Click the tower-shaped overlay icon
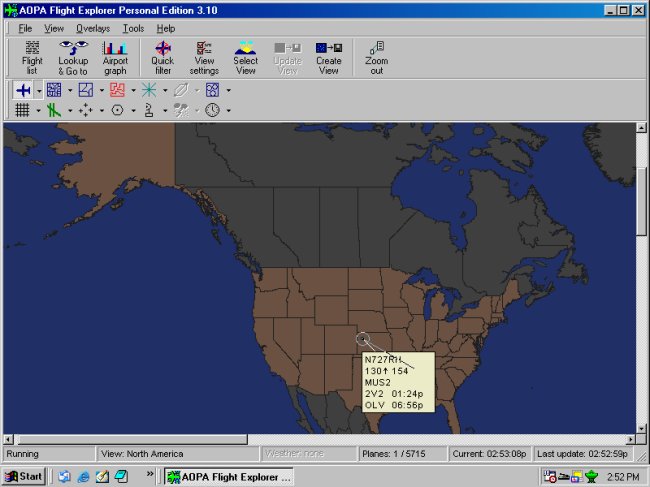This screenshot has width=650, height=487. [149, 110]
